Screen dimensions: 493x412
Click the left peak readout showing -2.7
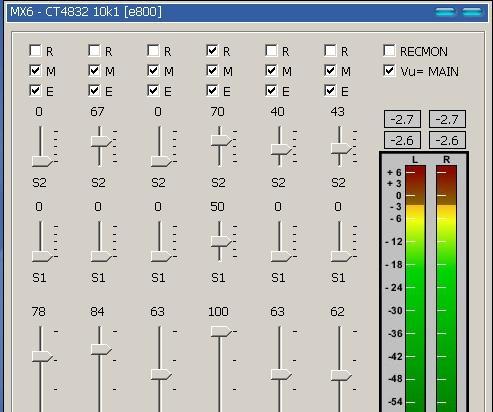pos(402,119)
